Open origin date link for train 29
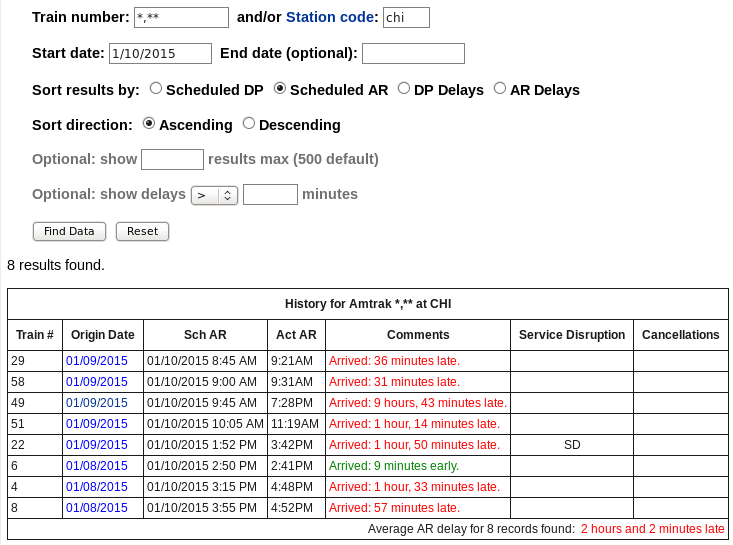 coord(97,361)
